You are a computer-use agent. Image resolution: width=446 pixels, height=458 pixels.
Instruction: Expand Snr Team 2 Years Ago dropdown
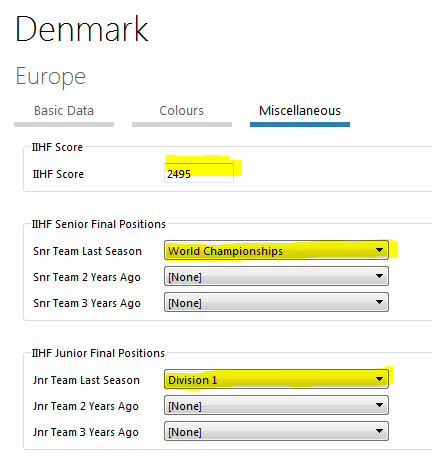click(276, 276)
